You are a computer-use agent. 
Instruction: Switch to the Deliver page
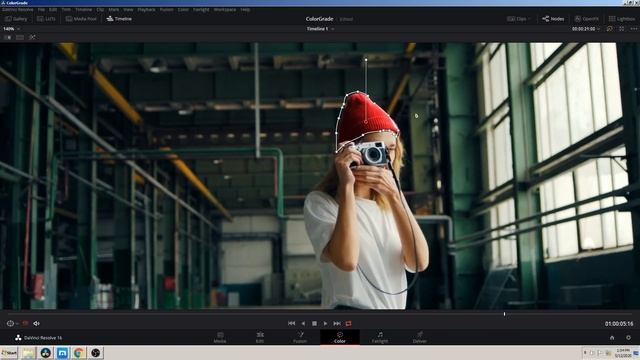coord(420,337)
